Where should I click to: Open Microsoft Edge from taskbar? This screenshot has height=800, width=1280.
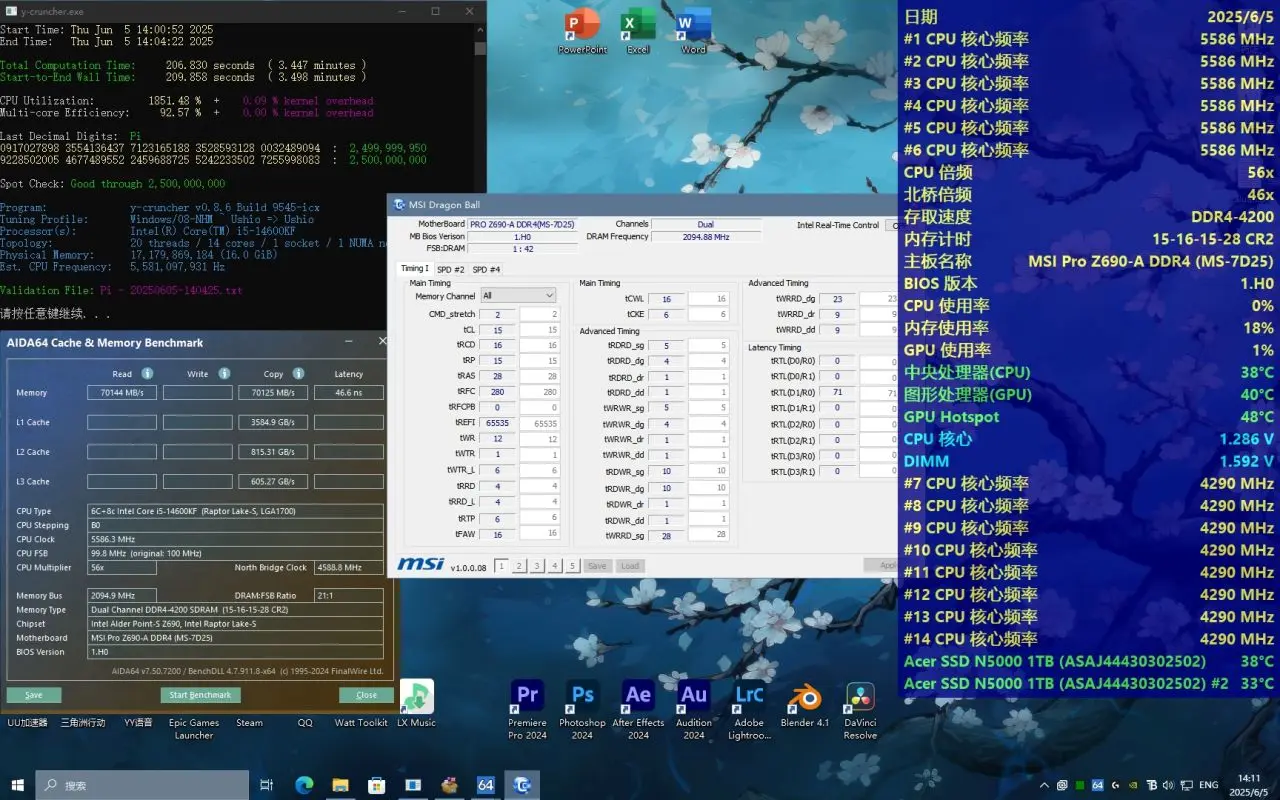pyautogui.click(x=304, y=785)
